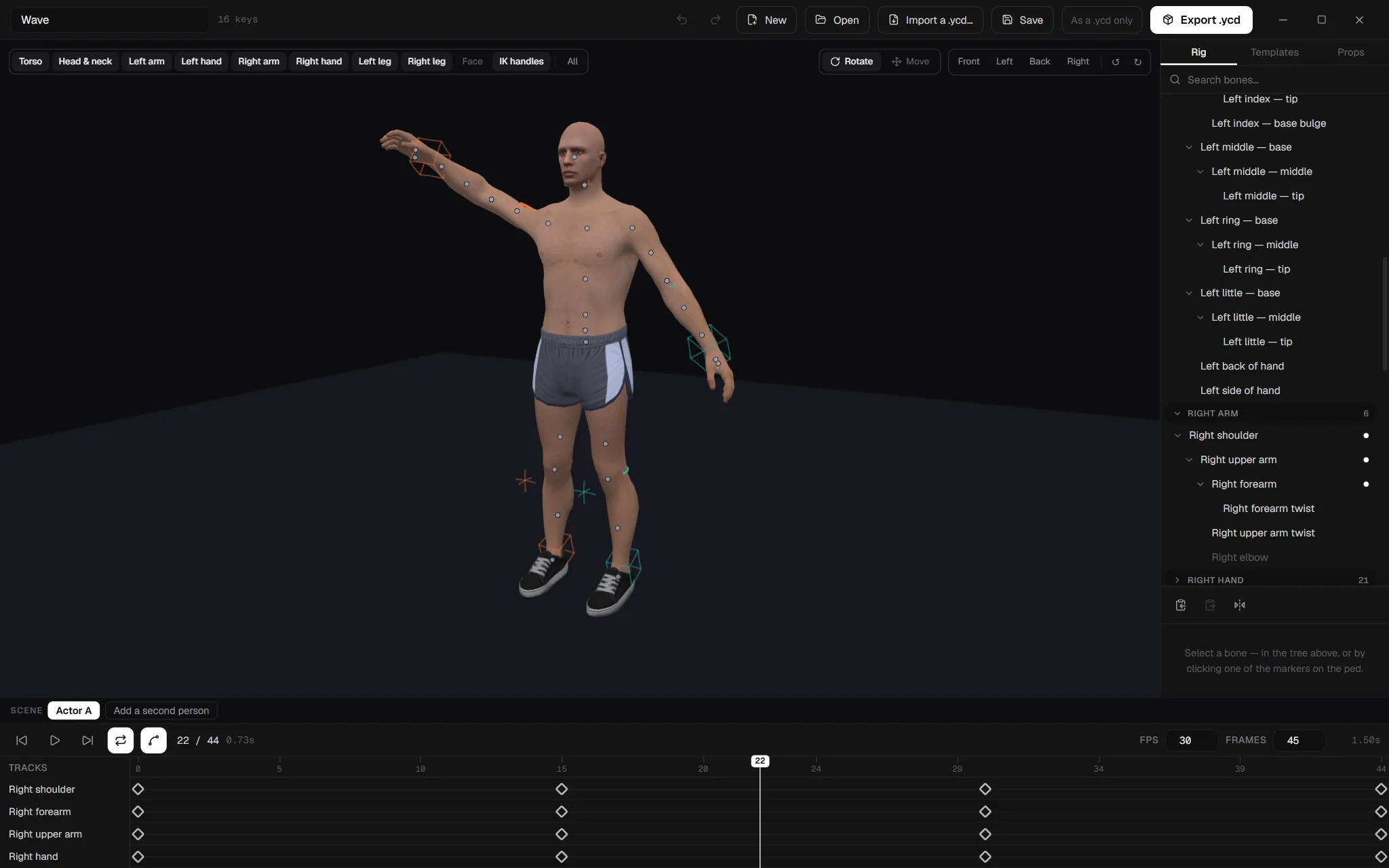Rotate view clockwise icon
The height and width of the screenshot is (868, 1389).
point(1138,61)
